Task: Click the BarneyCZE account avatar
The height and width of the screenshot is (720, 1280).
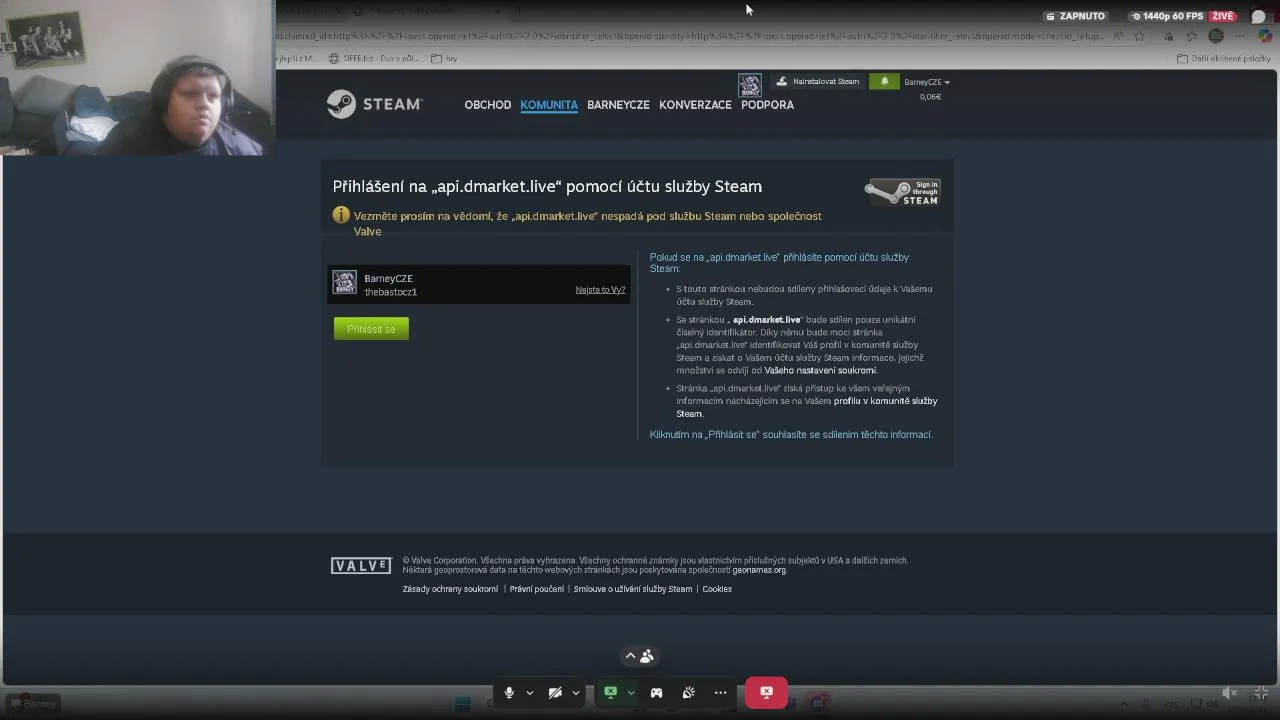Action: pyautogui.click(x=344, y=283)
